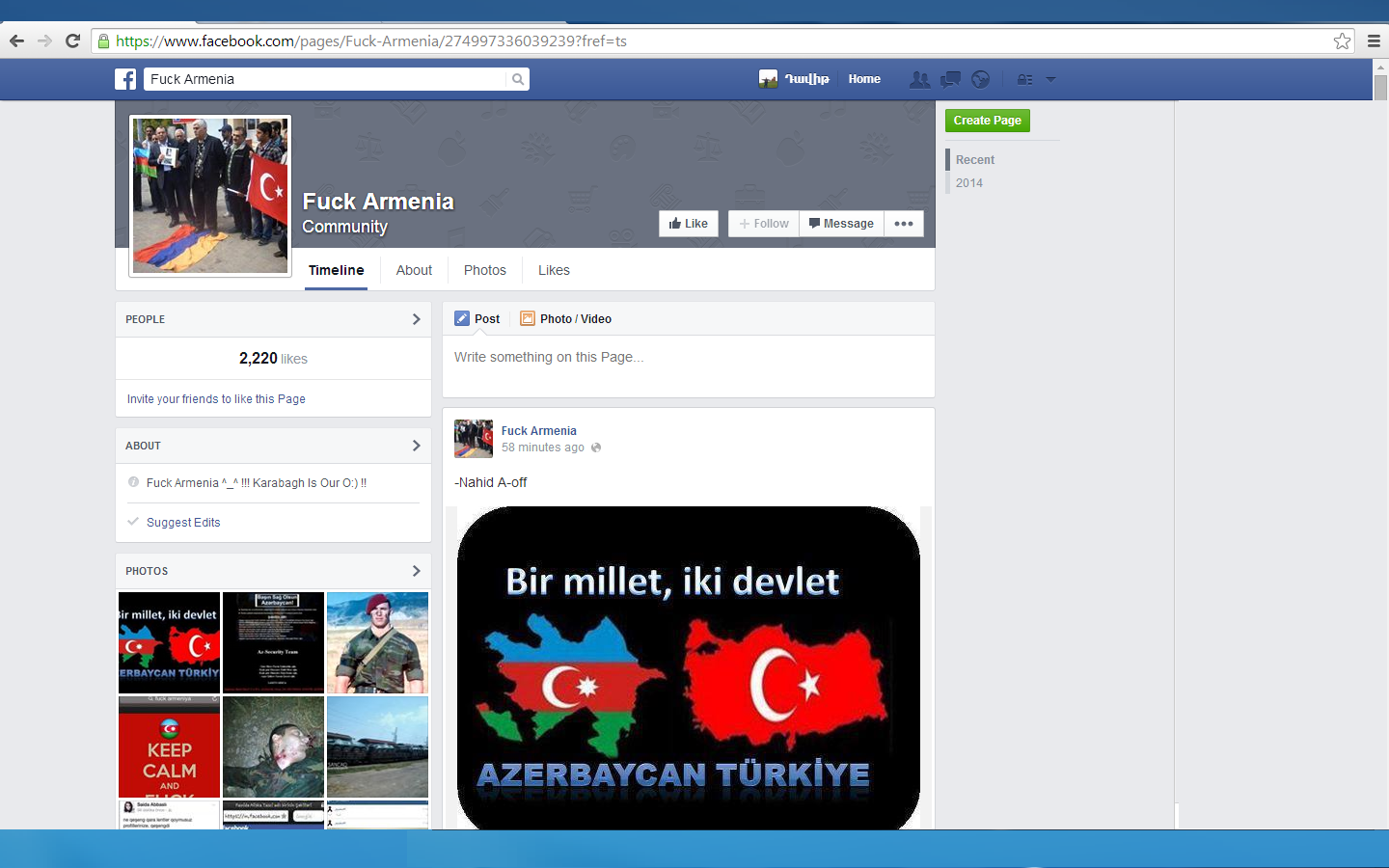Open the page profile picture on the cover

(x=210, y=196)
